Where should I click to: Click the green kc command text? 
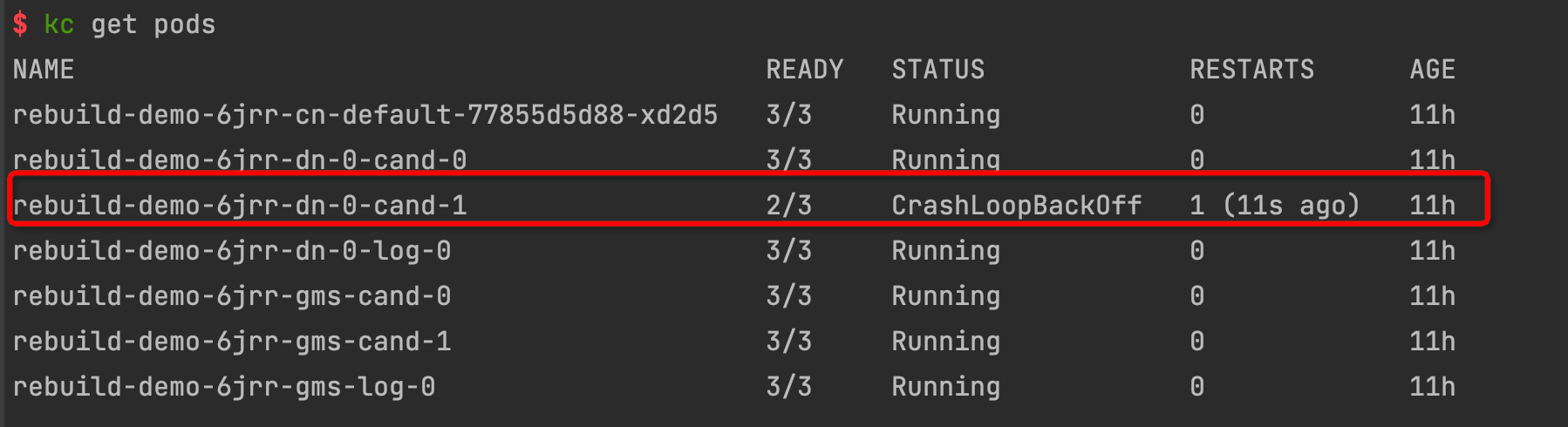(59, 24)
